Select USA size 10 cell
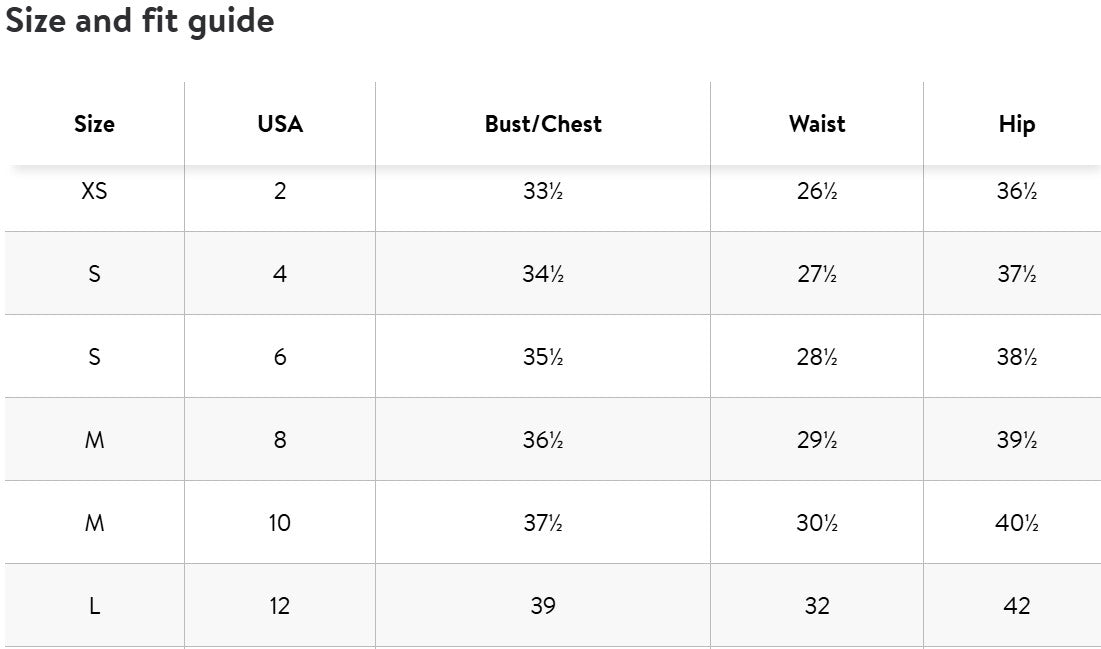The image size is (1101, 649). tap(280, 523)
